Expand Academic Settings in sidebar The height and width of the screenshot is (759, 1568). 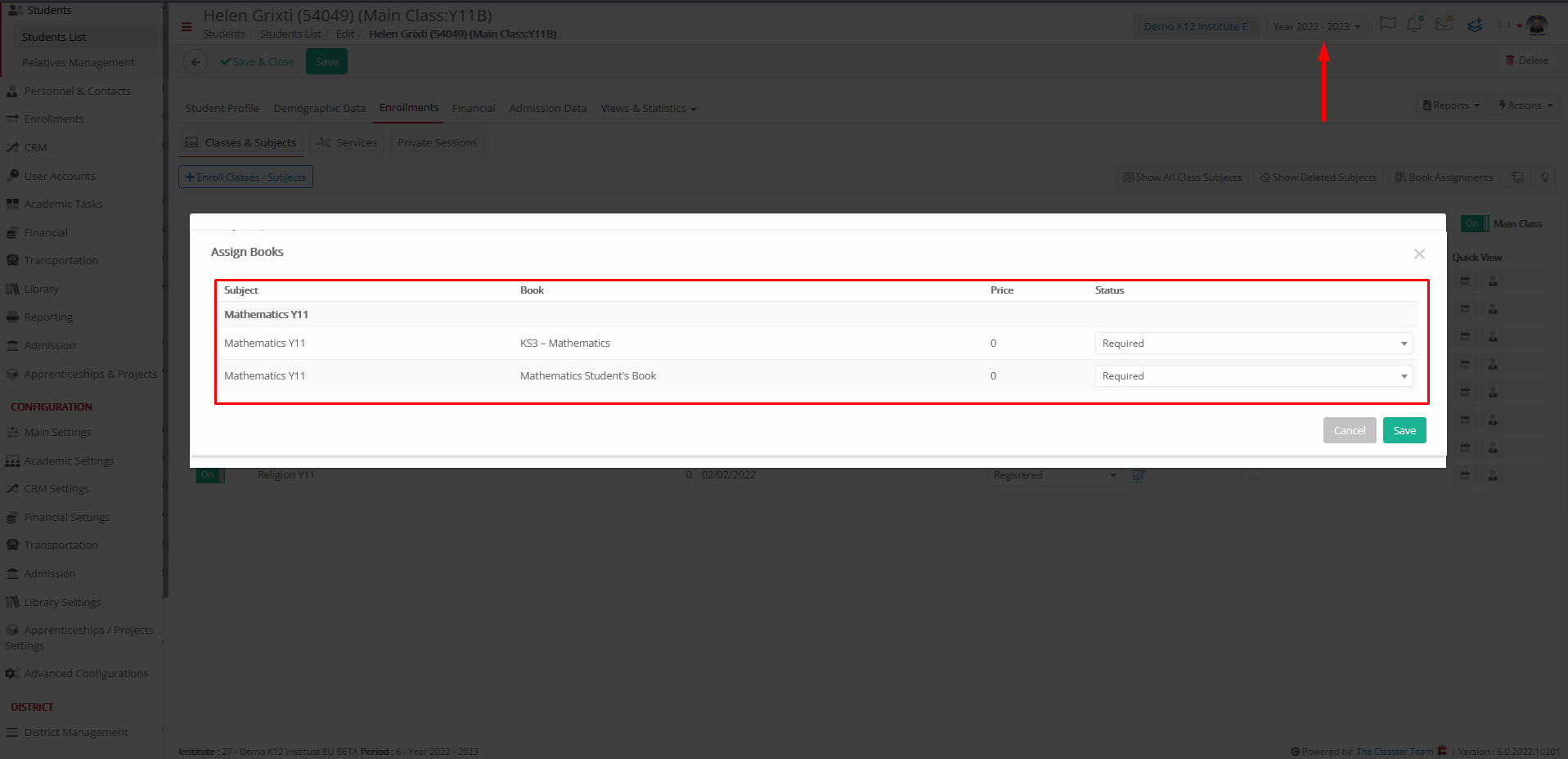[69, 460]
